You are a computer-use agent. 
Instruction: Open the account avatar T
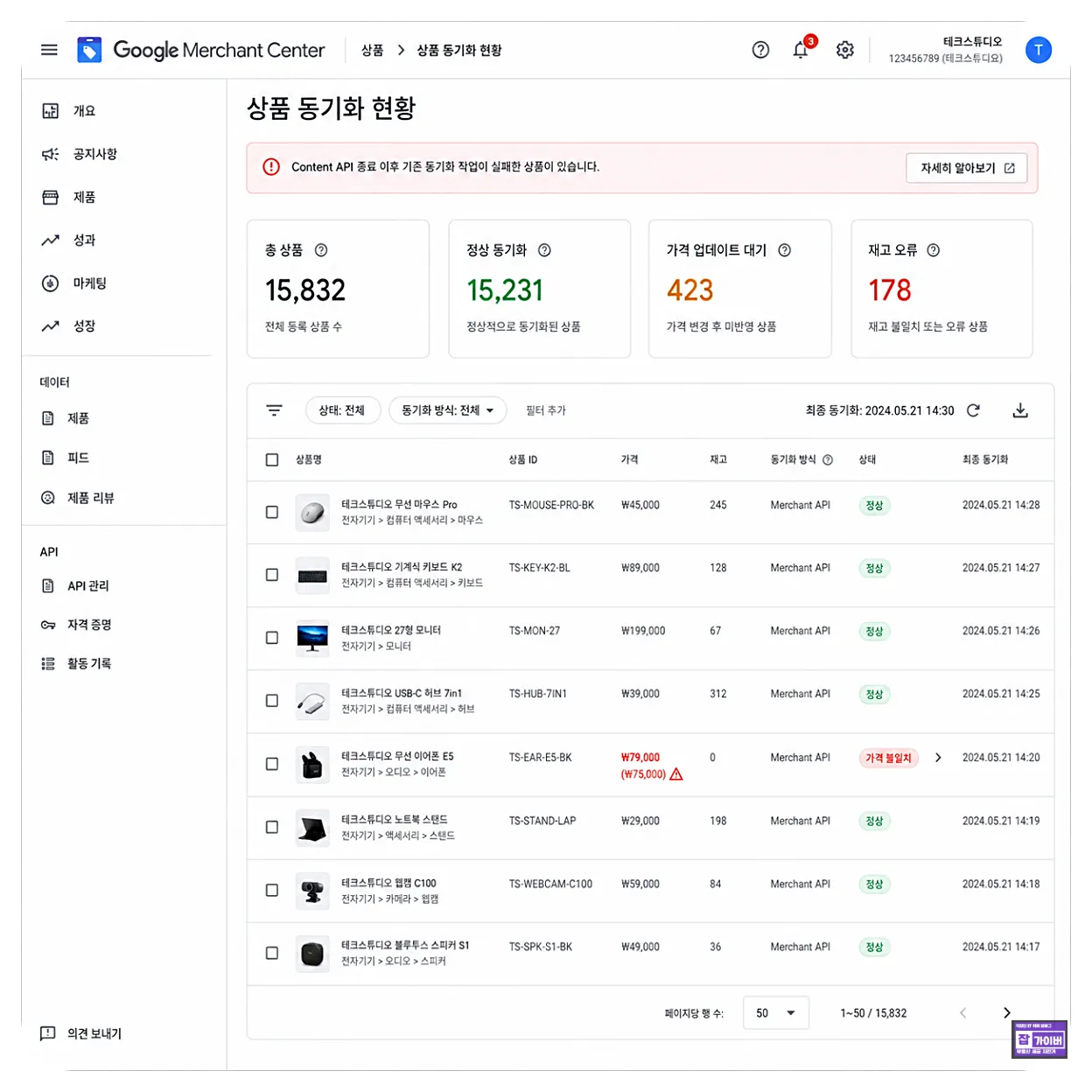pos(1039,50)
